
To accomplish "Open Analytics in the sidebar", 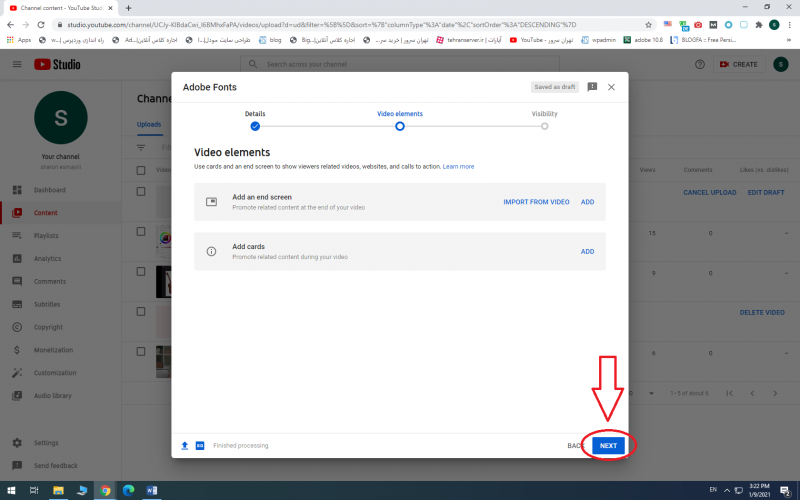I will [48, 259].
